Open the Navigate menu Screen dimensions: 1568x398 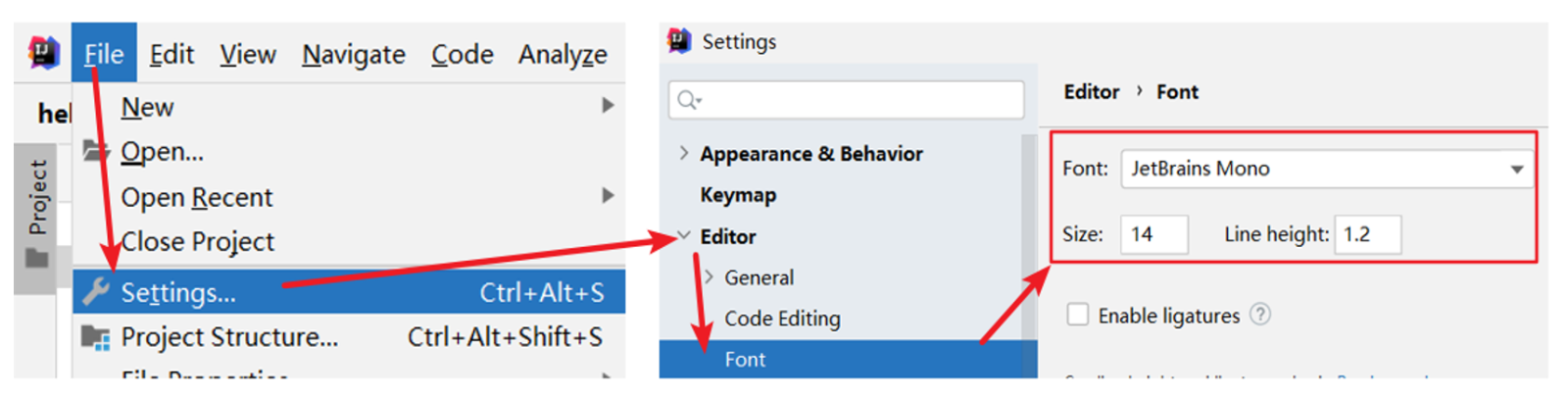pyautogui.click(x=354, y=55)
